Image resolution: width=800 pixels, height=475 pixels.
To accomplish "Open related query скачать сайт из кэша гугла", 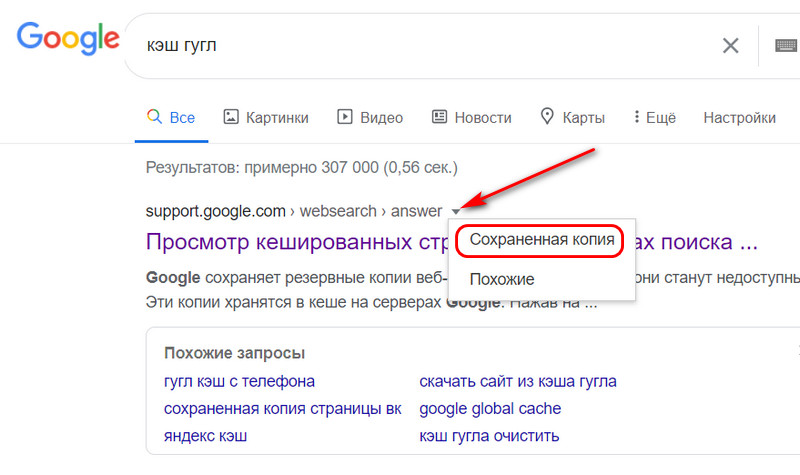I will point(518,381).
